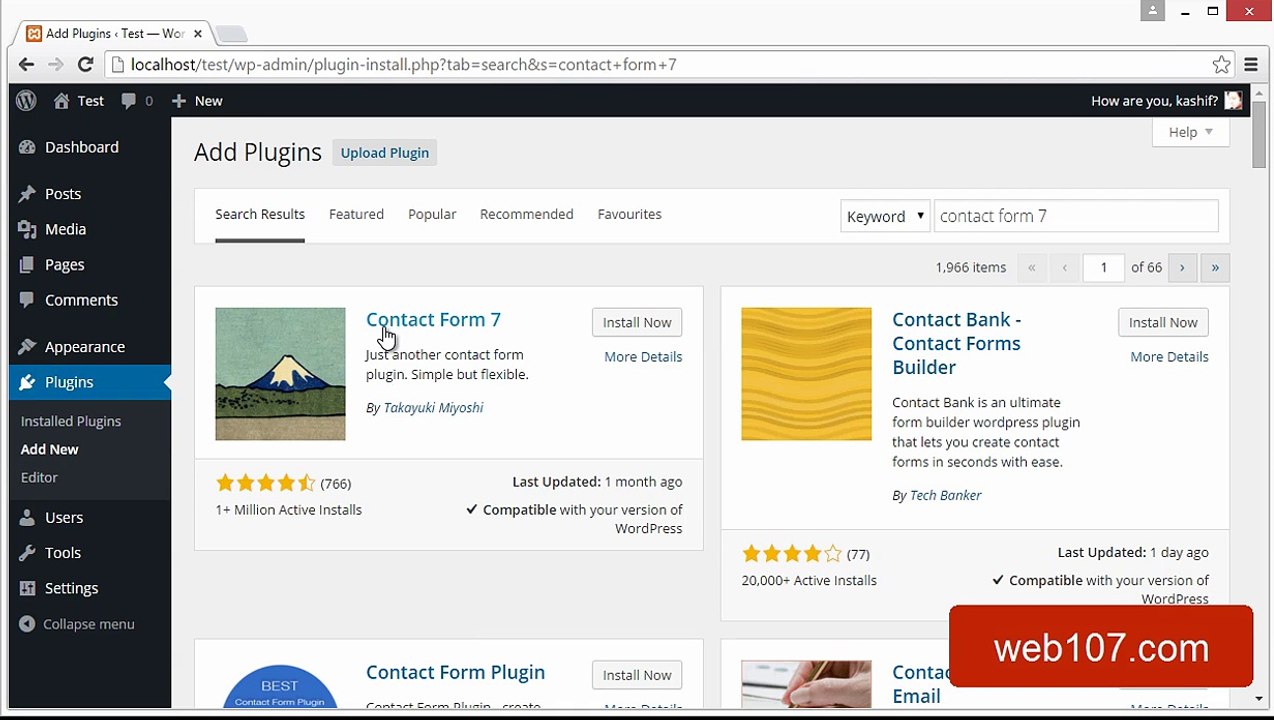The height and width of the screenshot is (720, 1274).
Task: View More Details for Contact Bank
Action: point(1169,357)
